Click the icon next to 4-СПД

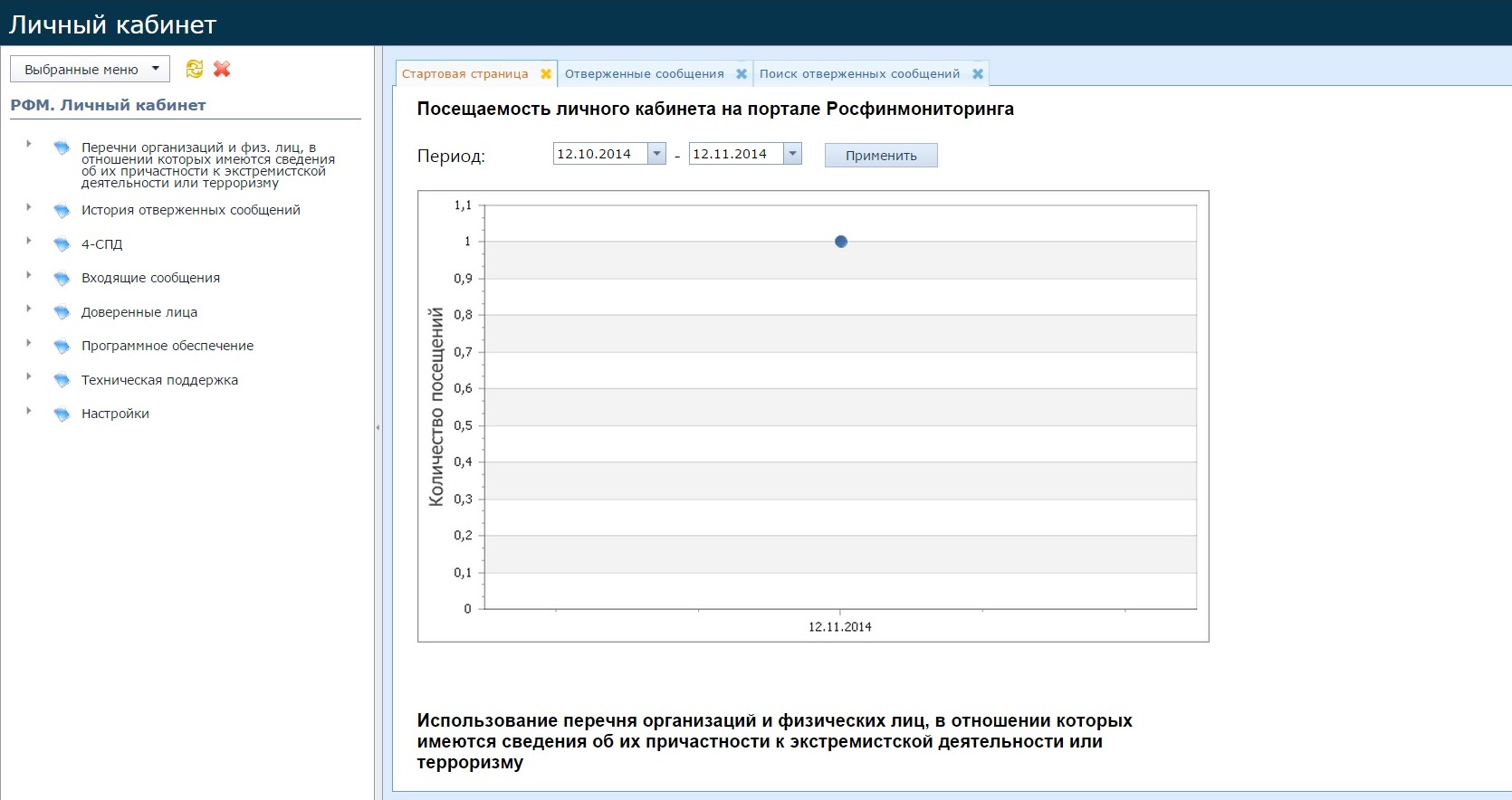coord(62,244)
